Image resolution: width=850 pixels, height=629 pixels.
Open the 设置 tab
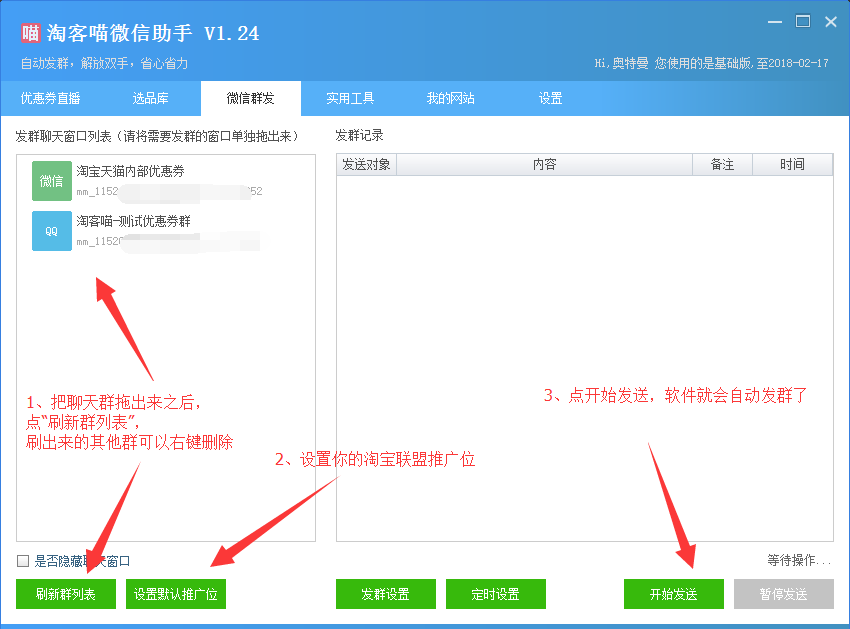click(x=550, y=98)
